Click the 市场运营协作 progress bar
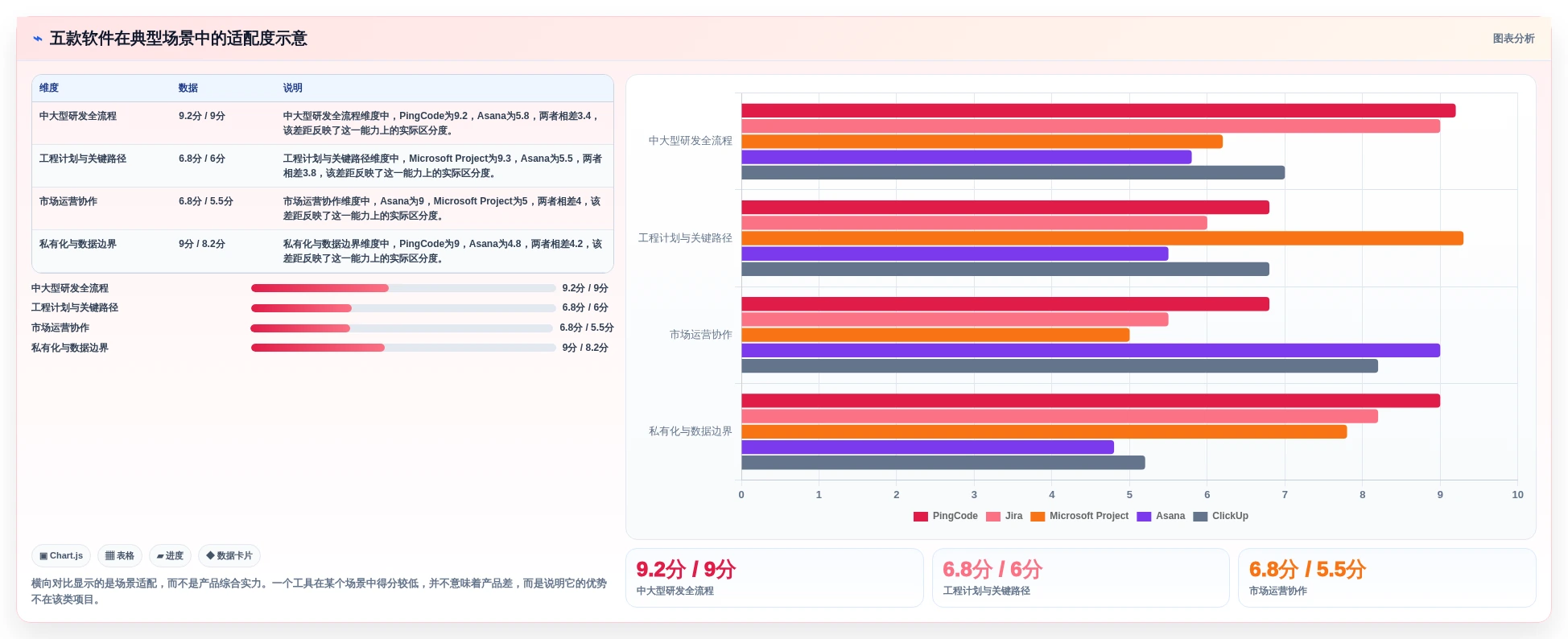Image resolution: width=1568 pixels, height=639 pixels. tap(402, 328)
